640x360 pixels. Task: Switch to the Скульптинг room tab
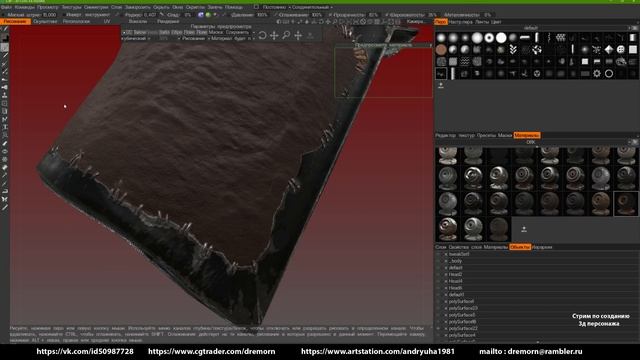45,21
